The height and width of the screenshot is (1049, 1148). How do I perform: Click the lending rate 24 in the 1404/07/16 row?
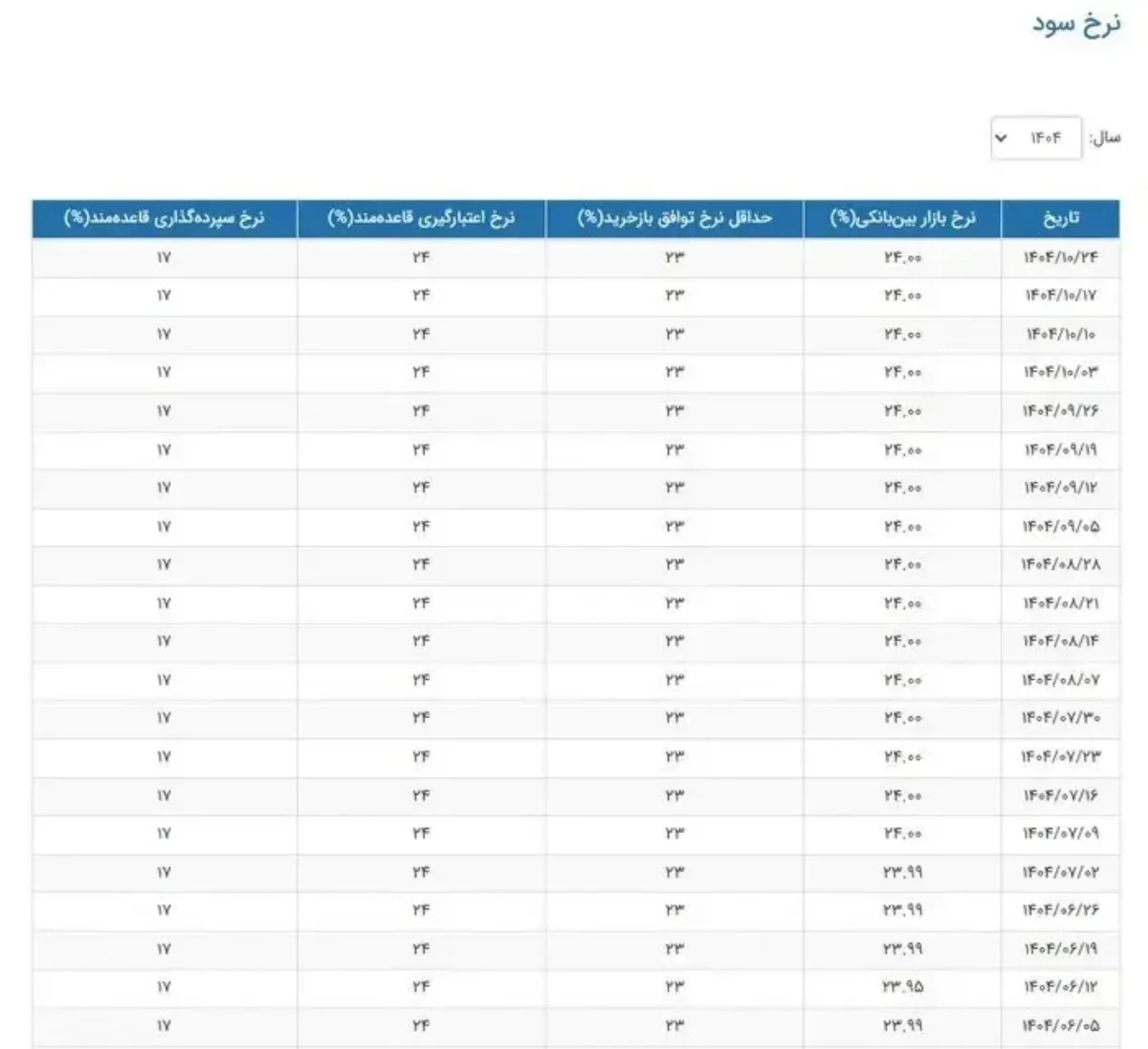[421, 795]
